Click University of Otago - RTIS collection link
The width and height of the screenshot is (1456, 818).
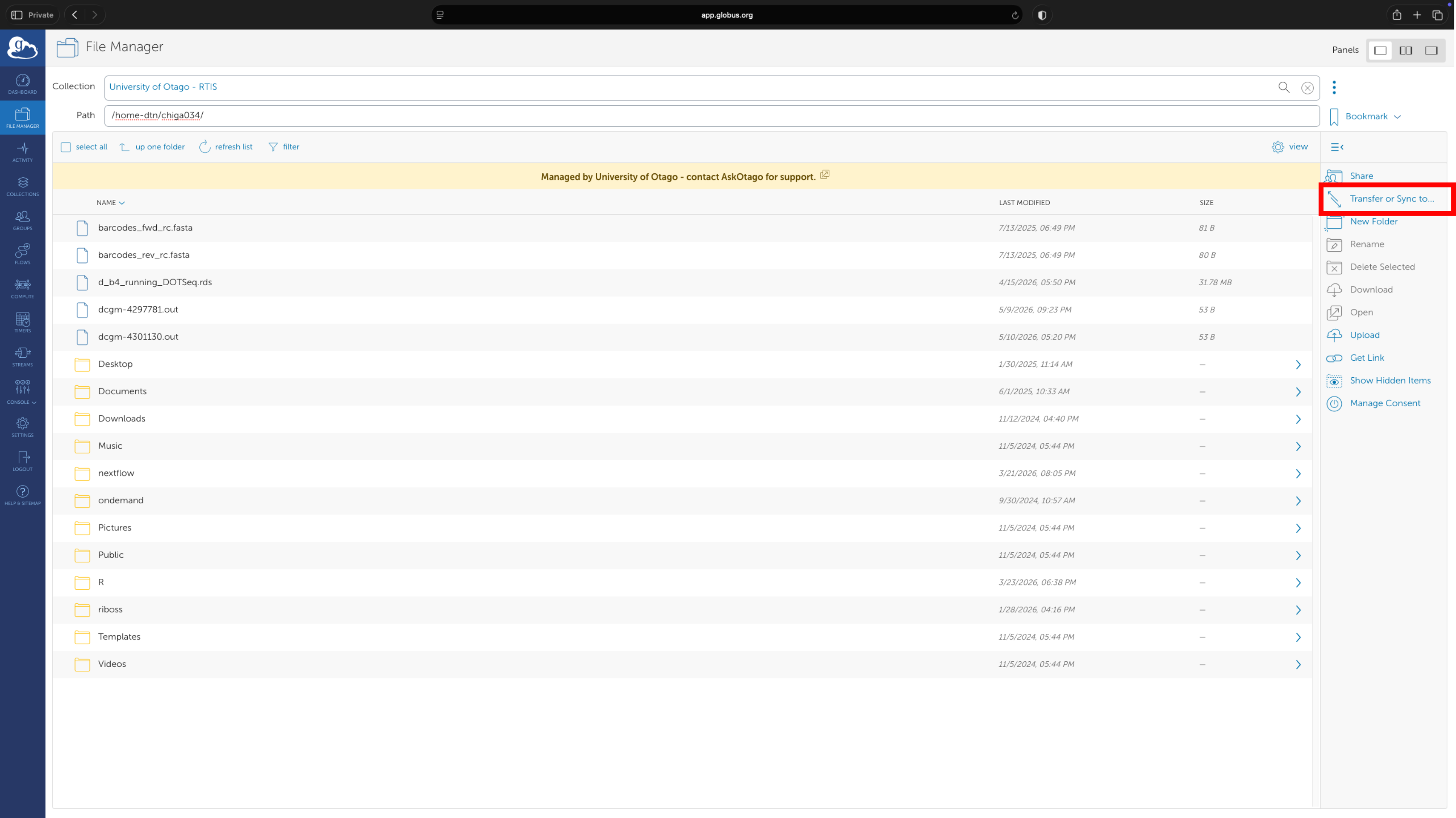[x=163, y=87]
